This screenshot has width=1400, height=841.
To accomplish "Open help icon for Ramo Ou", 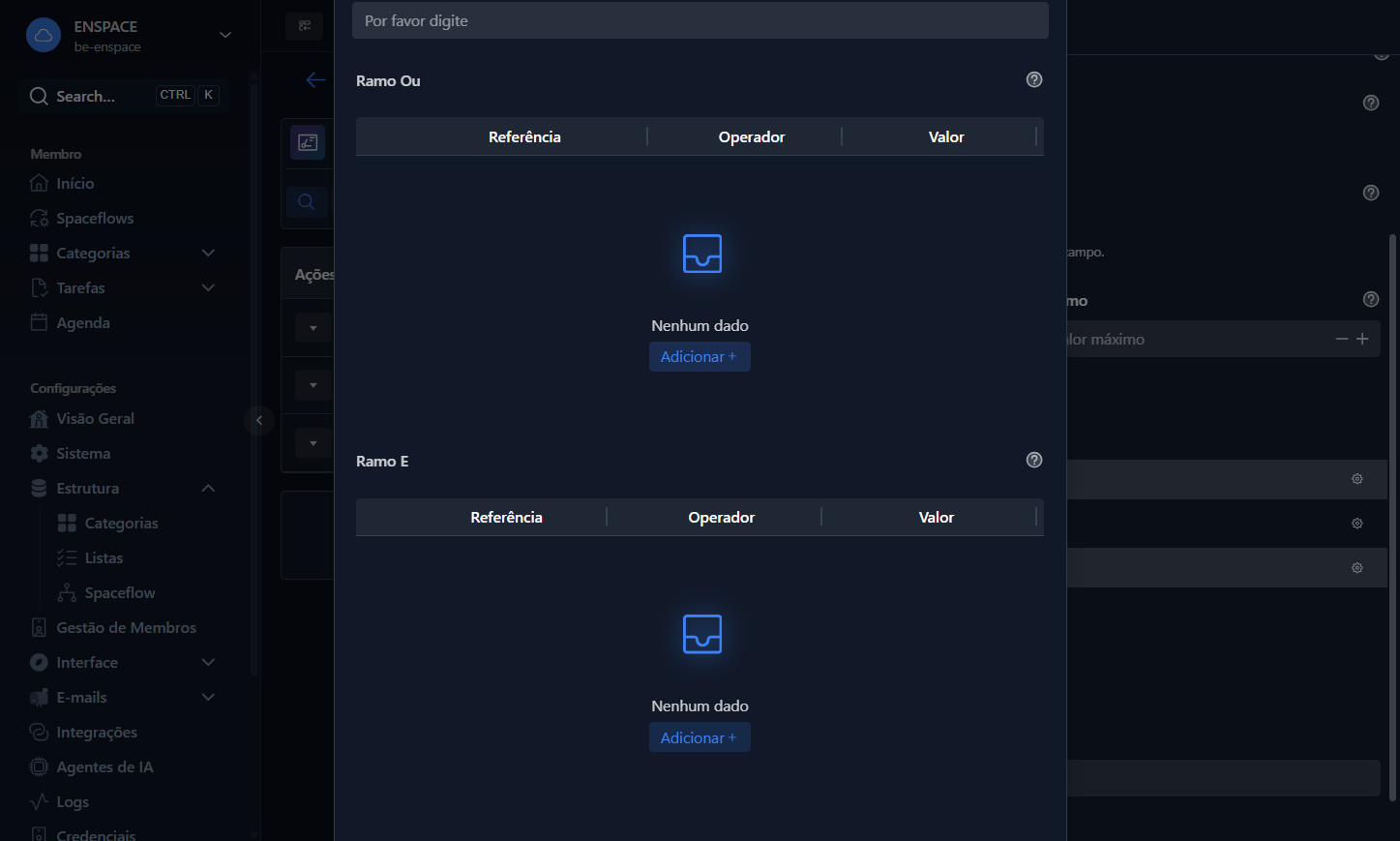I will 1034,80.
